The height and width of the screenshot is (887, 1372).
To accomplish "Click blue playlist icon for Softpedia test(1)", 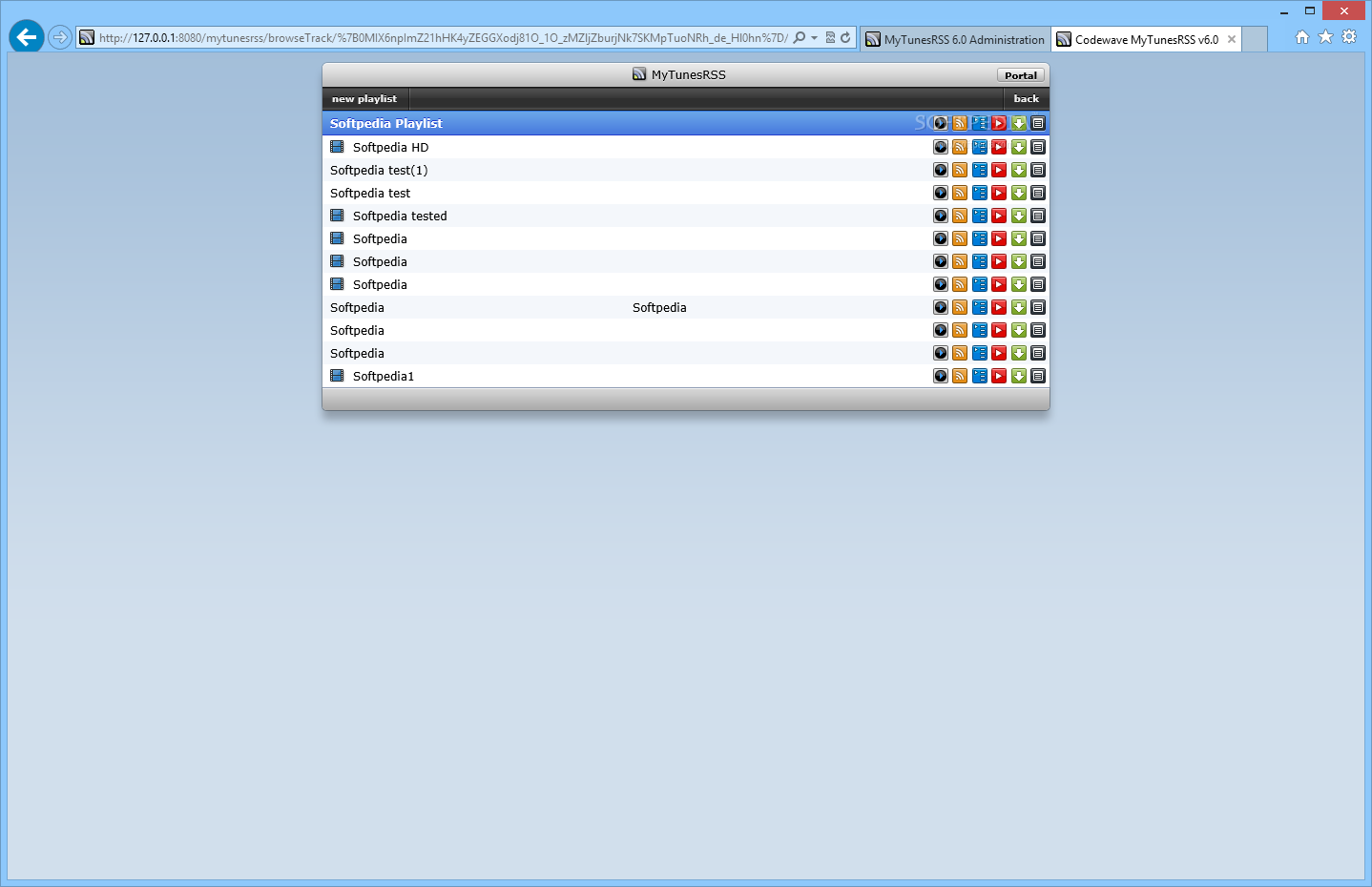I will click(x=980, y=170).
